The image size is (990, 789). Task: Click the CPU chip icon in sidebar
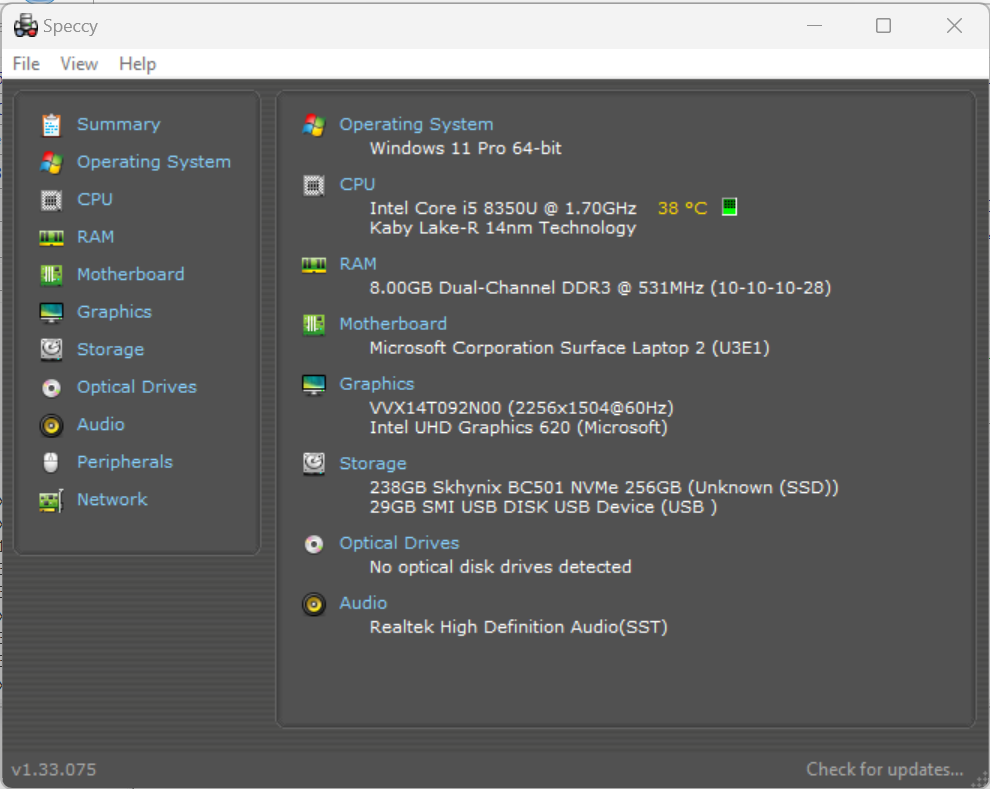pos(51,200)
